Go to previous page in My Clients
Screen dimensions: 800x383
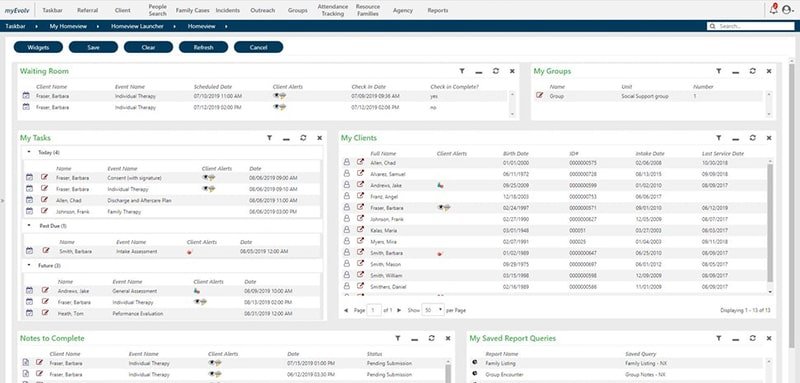(346, 310)
